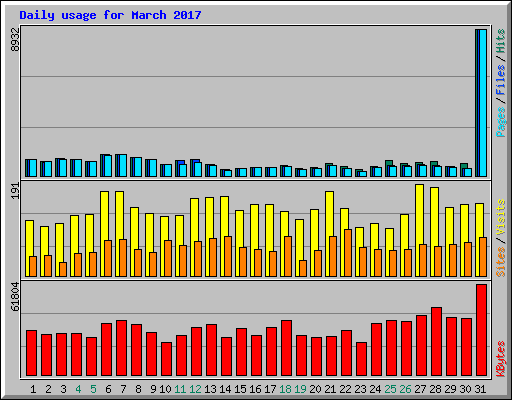Click day 7 on the x-axis
The width and height of the screenshot is (512, 400).
click(x=123, y=389)
